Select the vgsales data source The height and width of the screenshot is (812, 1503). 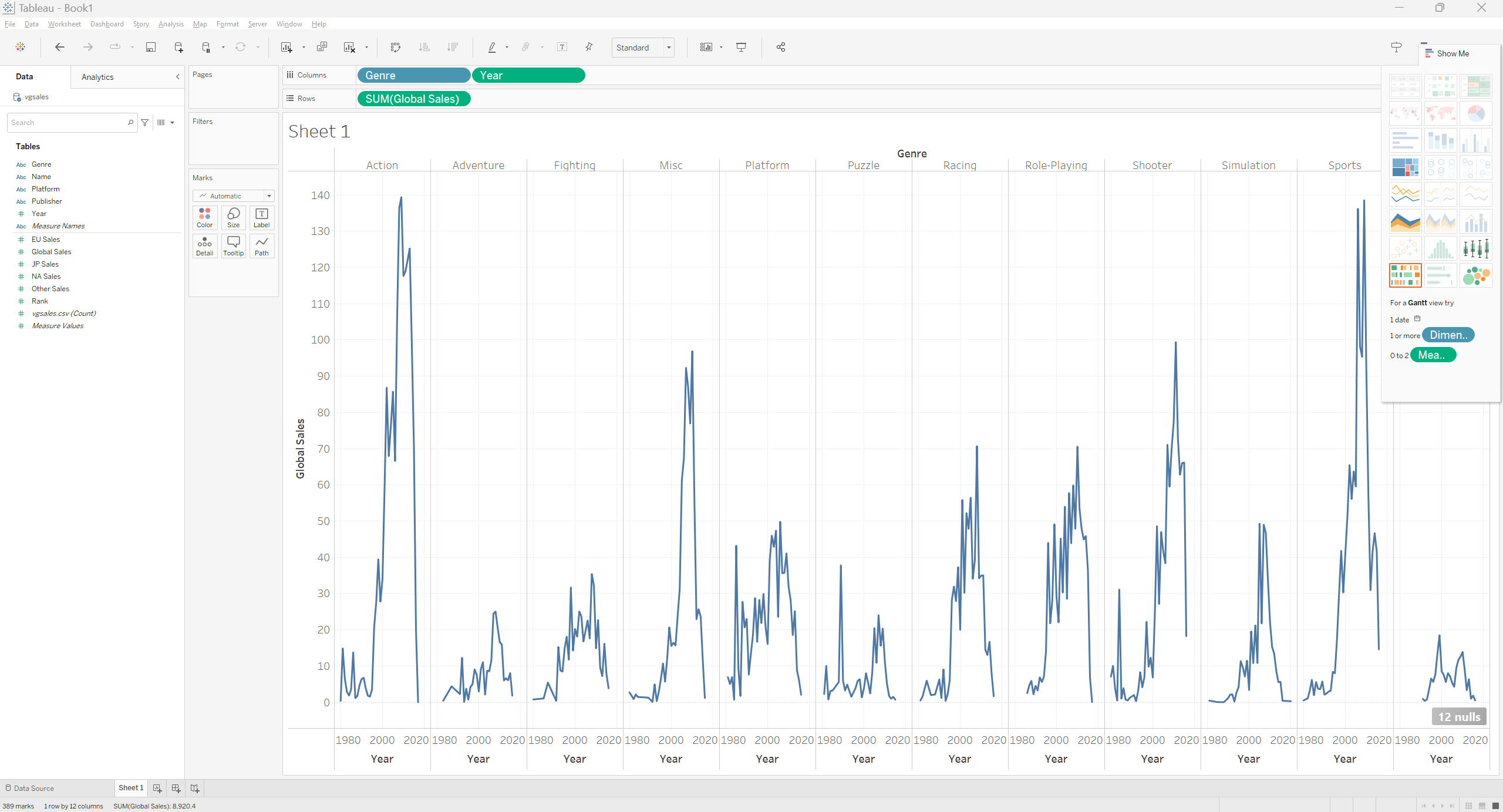[x=36, y=97]
